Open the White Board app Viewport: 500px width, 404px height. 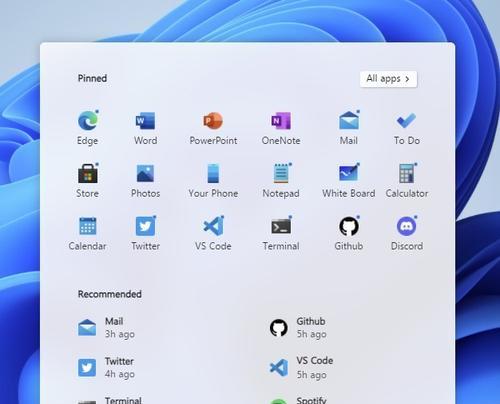point(349,181)
